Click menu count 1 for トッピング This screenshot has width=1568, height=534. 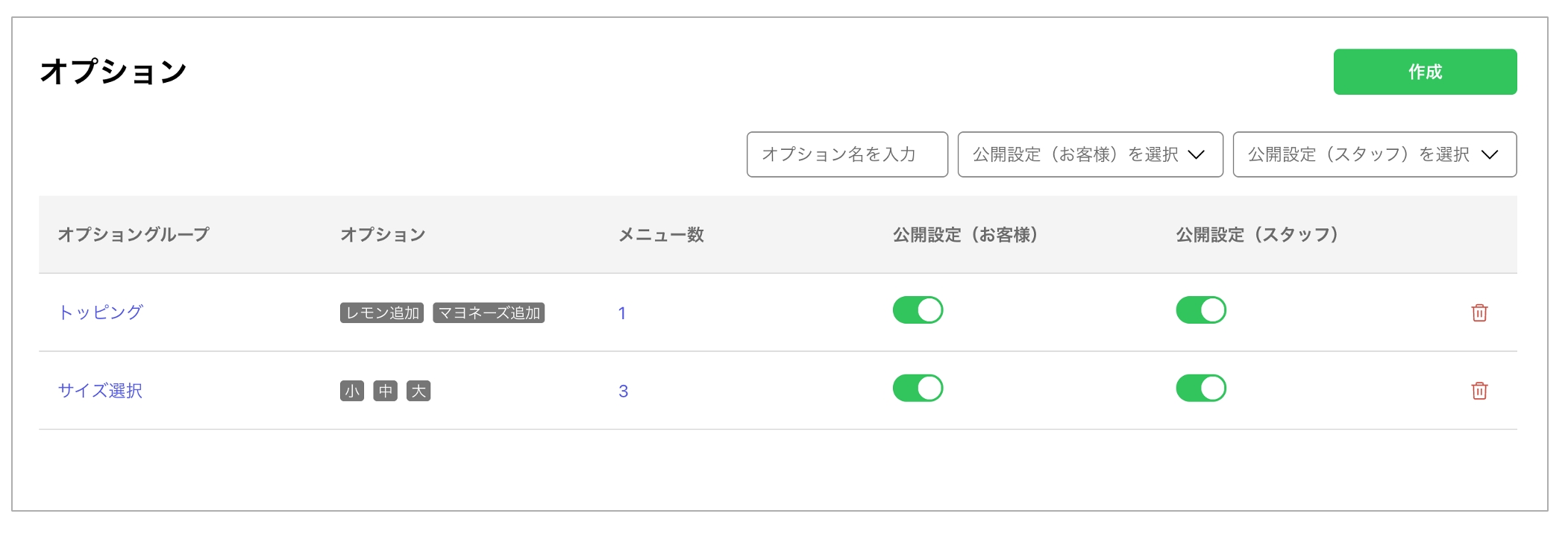point(621,313)
